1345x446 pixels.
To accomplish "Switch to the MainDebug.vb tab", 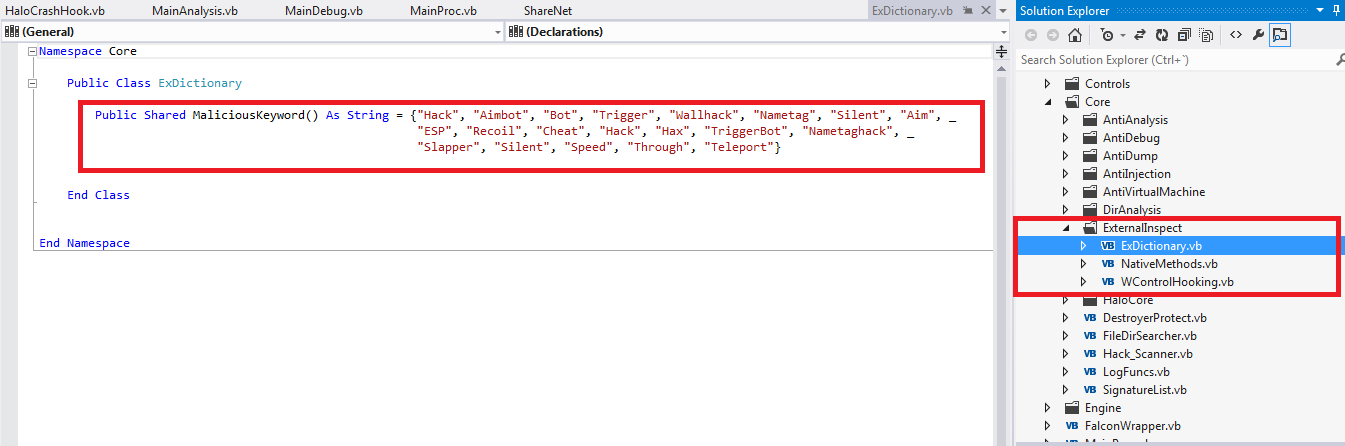I will [324, 10].
